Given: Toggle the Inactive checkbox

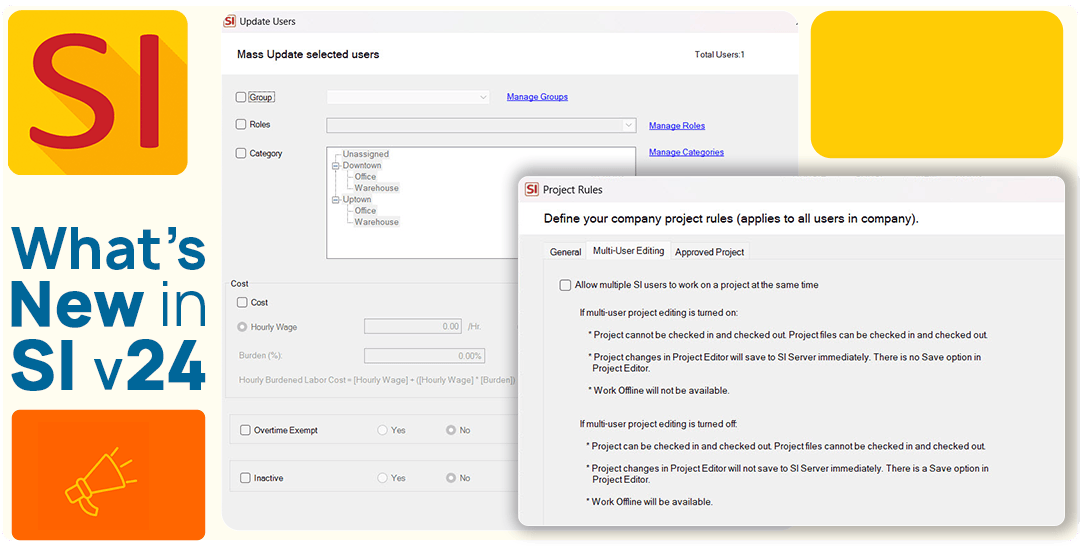Looking at the screenshot, I should pyautogui.click(x=245, y=478).
